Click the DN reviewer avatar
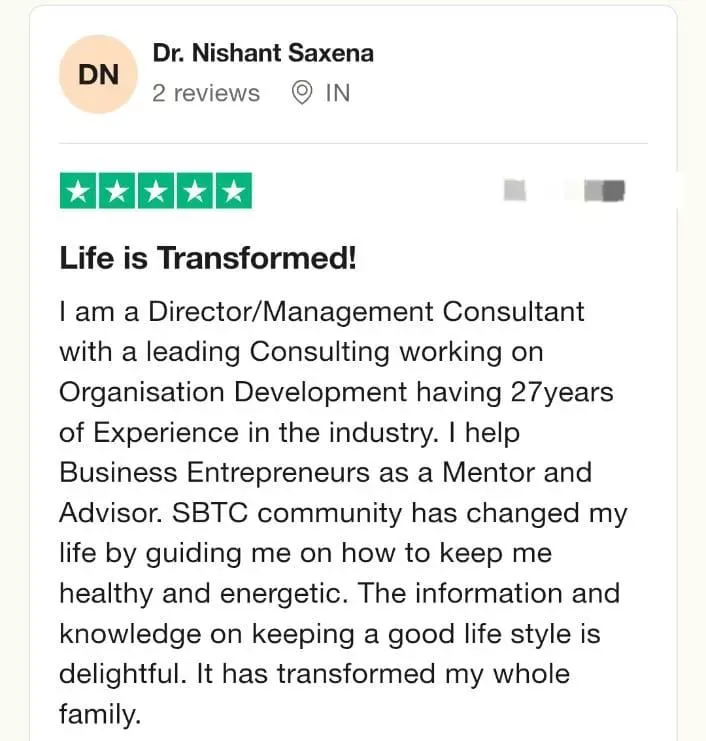This screenshot has width=706, height=741. (99, 74)
